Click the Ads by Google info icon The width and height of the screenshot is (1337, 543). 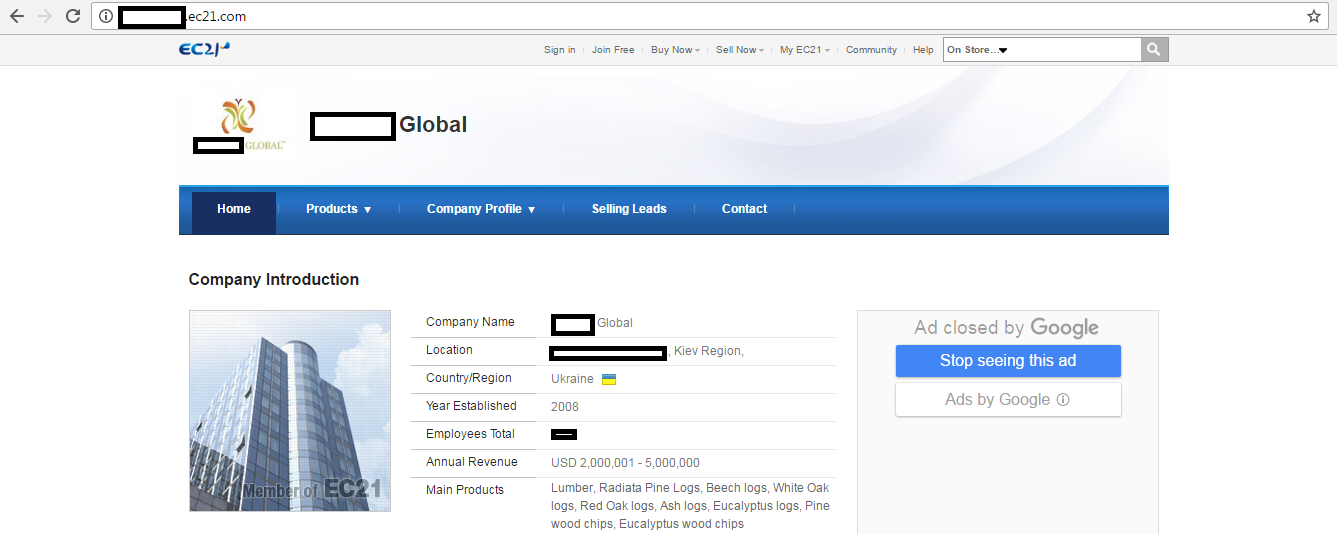click(x=1063, y=400)
